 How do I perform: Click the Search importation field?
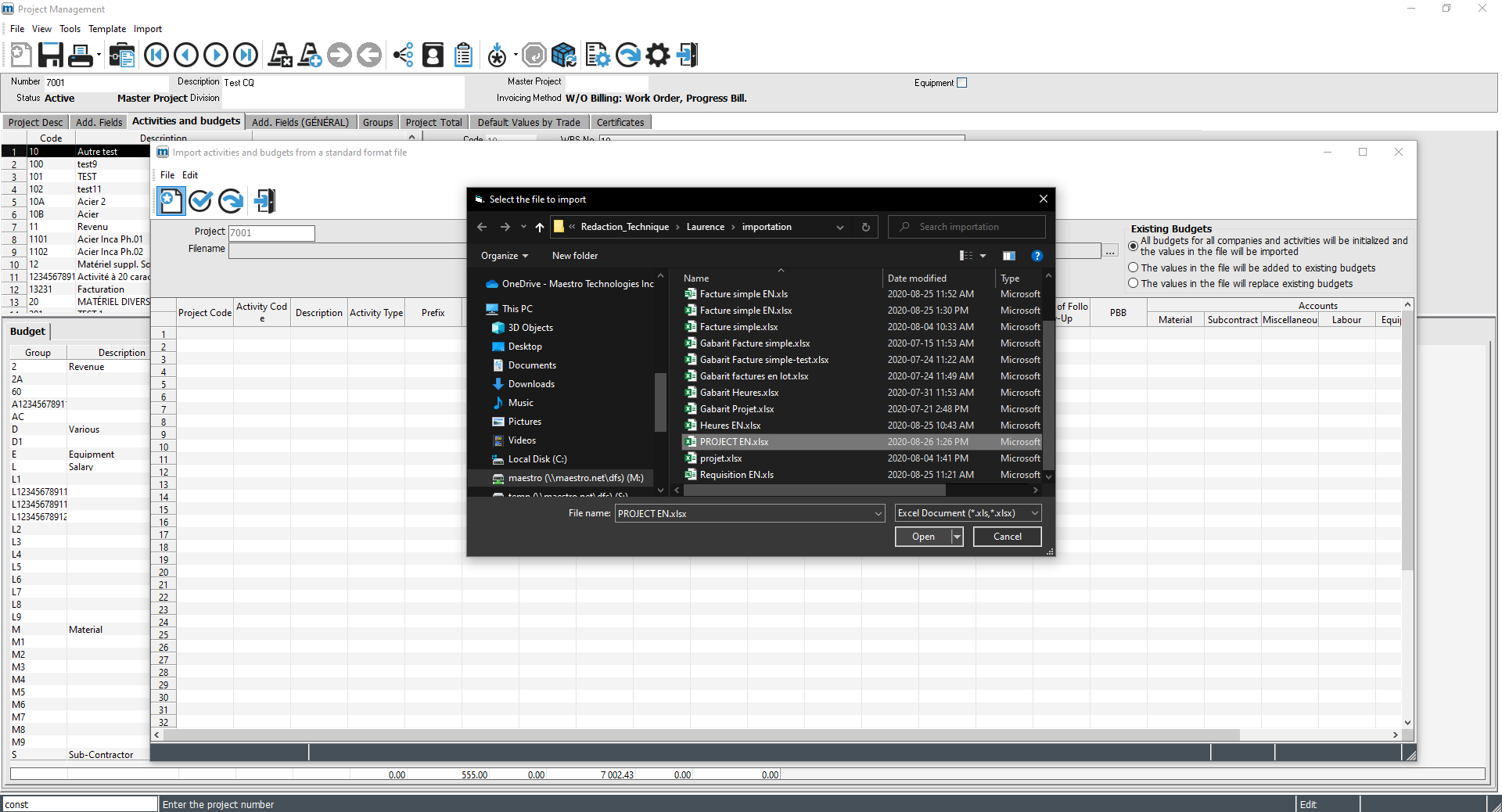tap(967, 227)
